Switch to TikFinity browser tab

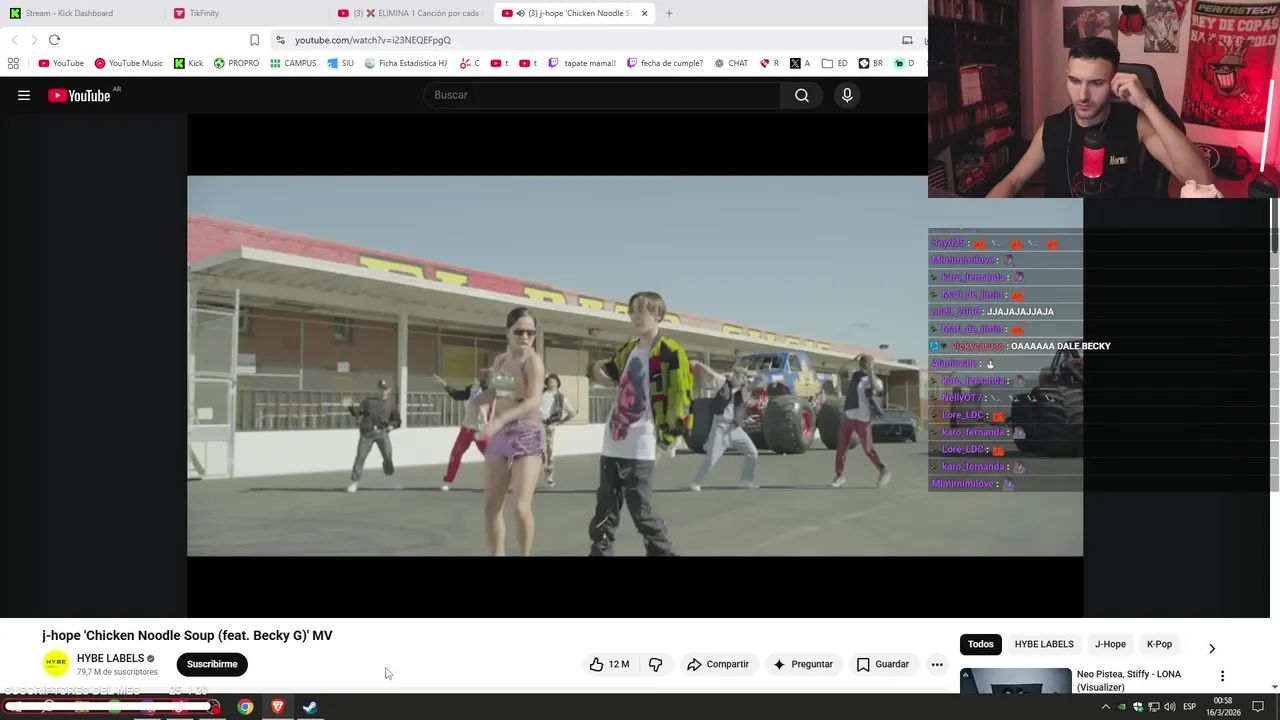pos(245,13)
